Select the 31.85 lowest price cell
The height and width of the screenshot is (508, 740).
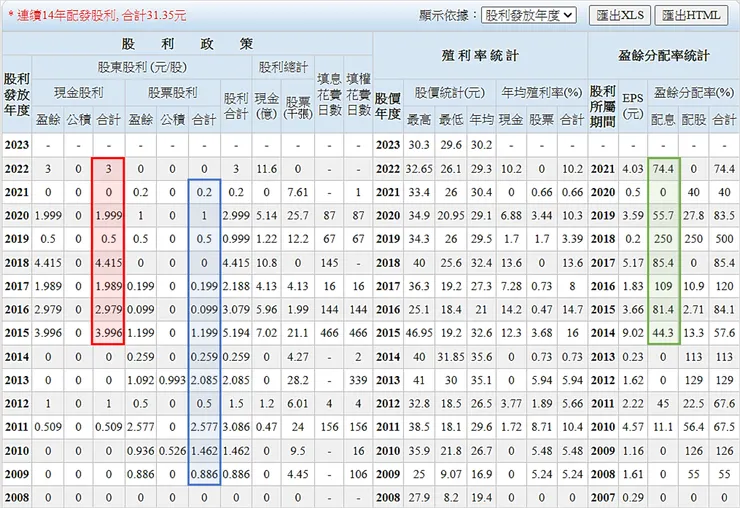click(x=451, y=356)
